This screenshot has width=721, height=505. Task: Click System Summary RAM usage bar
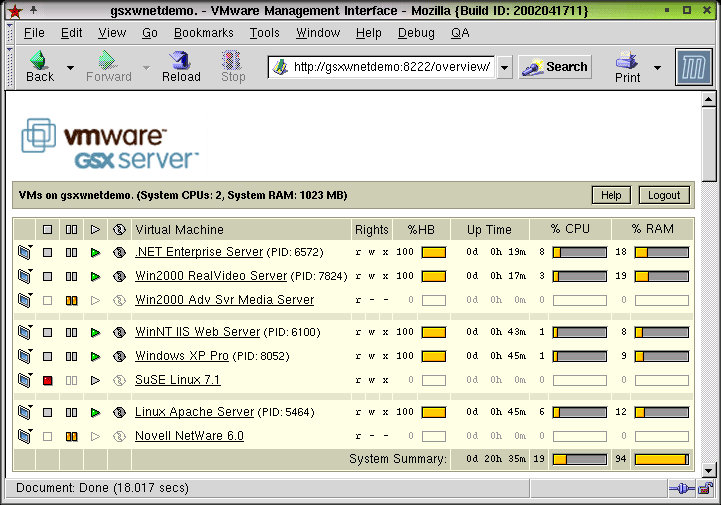click(x=662, y=459)
